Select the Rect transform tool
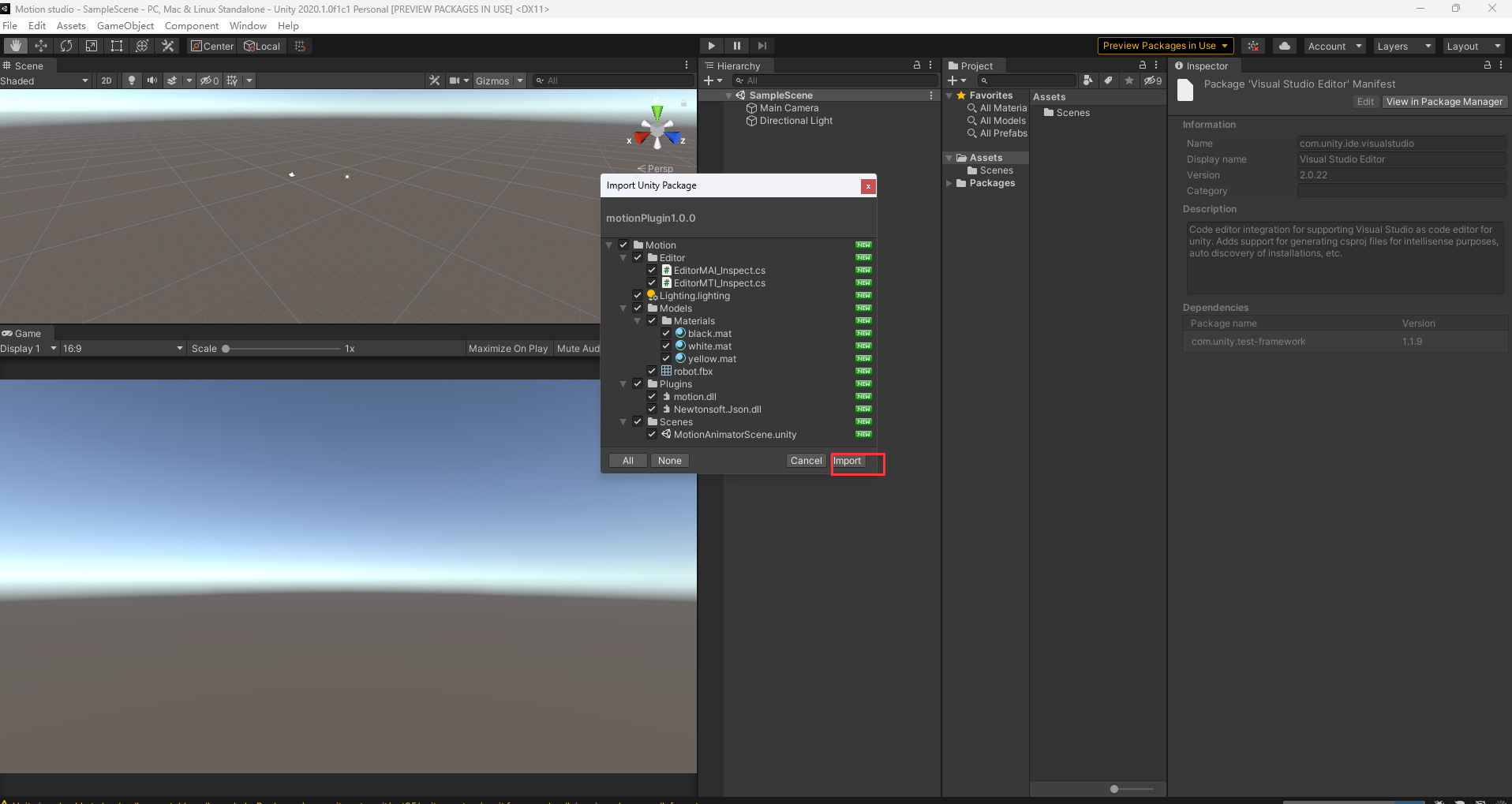Image resolution: width=1512 pixels, height=804 pixels. click(x=117, y=46)
